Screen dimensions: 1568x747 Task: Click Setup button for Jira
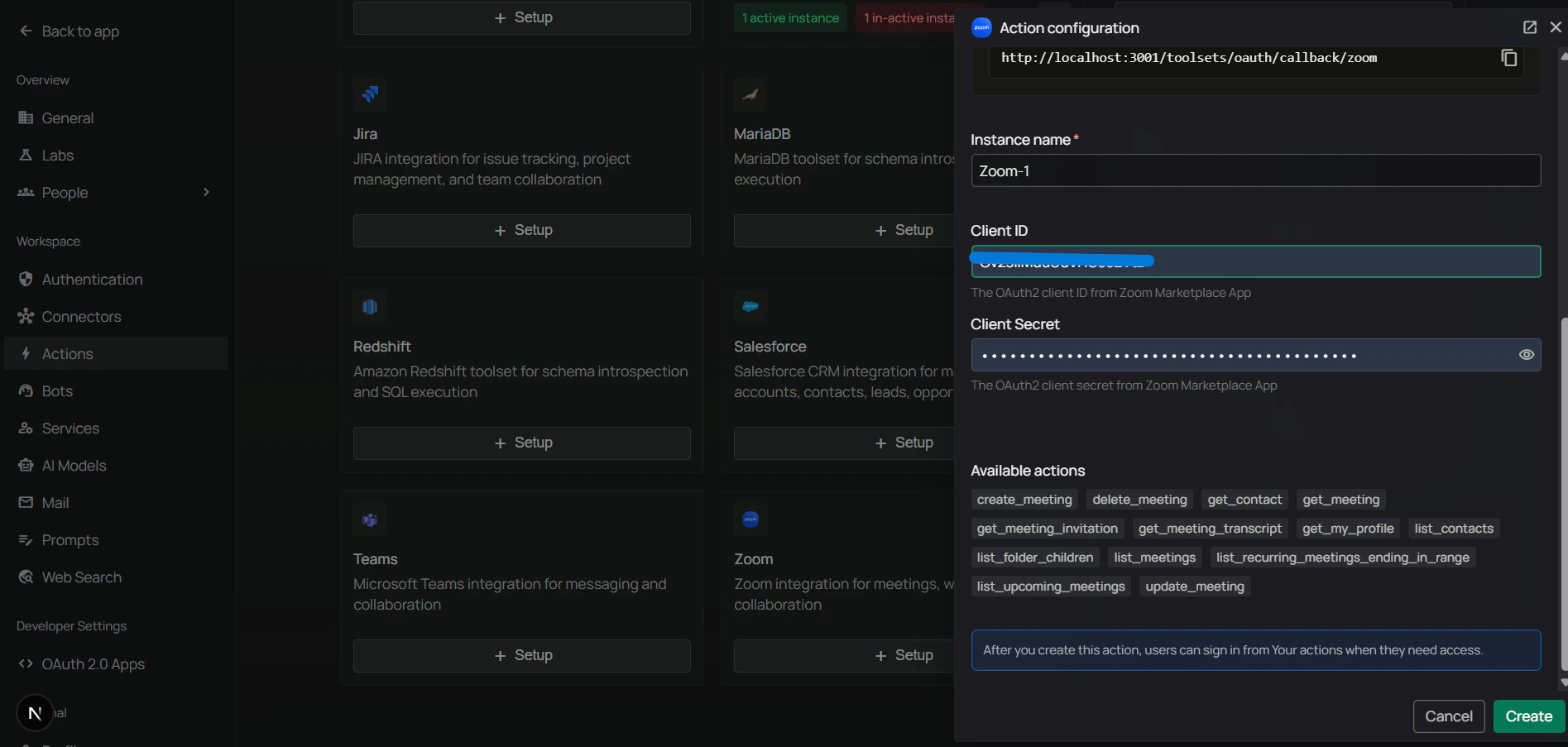522,230
